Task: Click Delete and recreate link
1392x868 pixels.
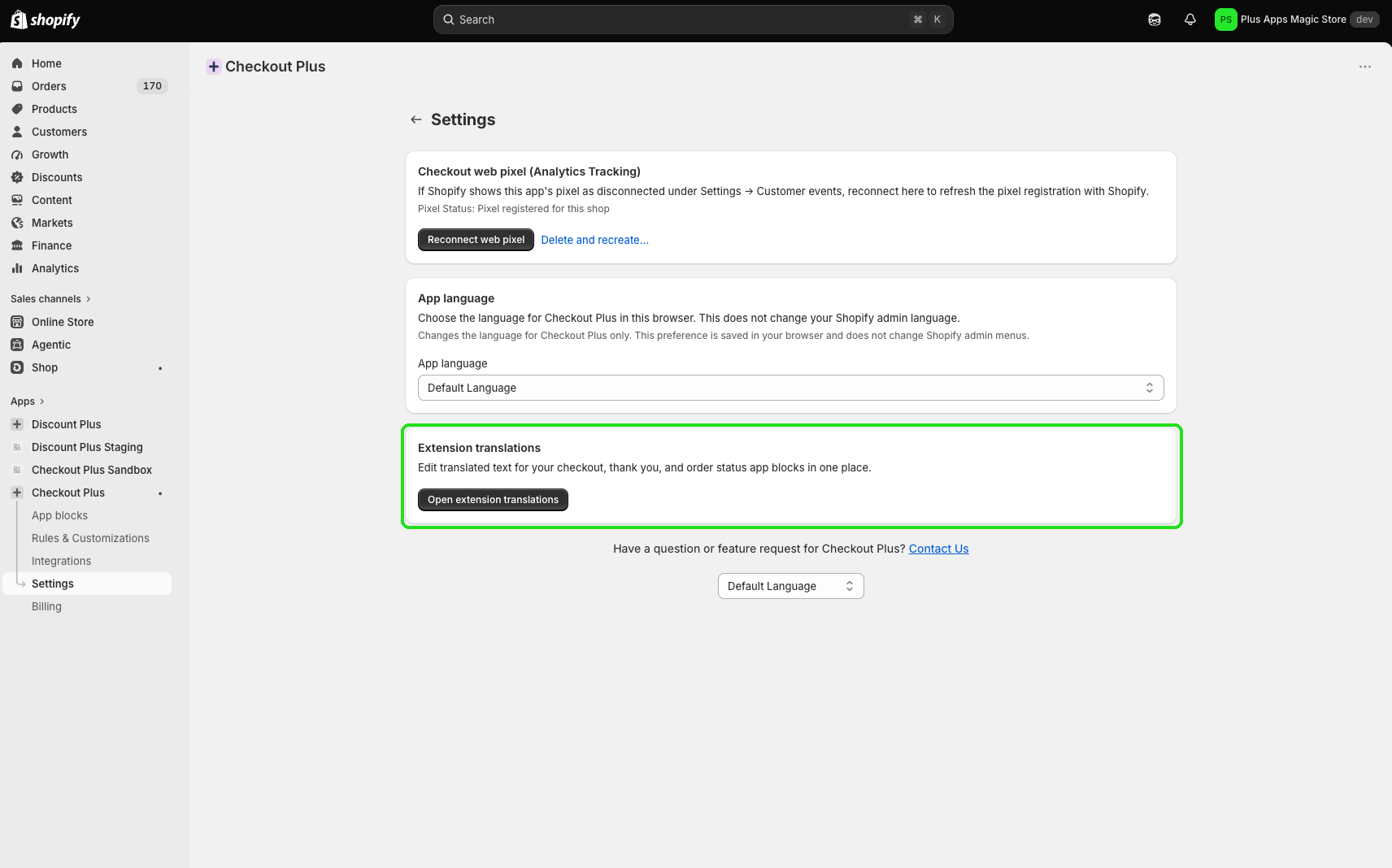Action: point(594,240)
